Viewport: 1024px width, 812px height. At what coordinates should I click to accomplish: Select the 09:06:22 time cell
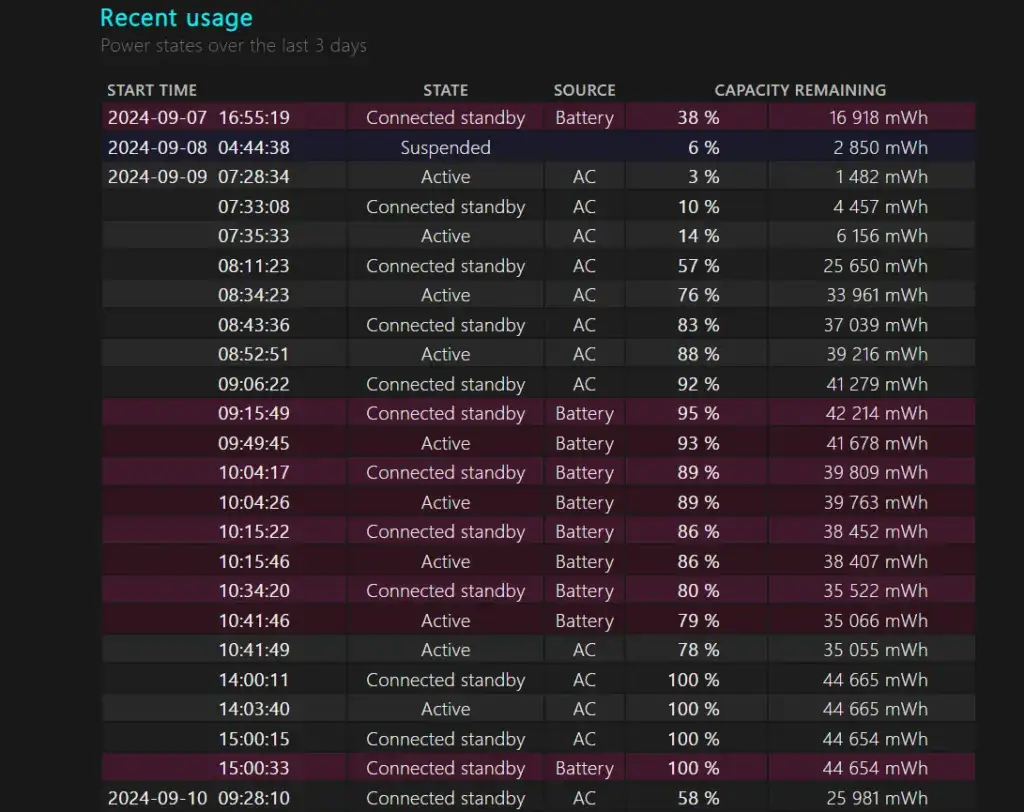[253, 384]
